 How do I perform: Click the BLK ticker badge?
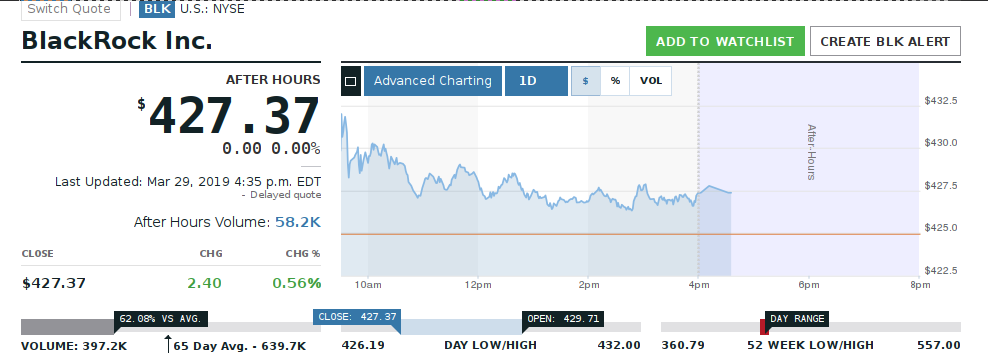[157, 9]
